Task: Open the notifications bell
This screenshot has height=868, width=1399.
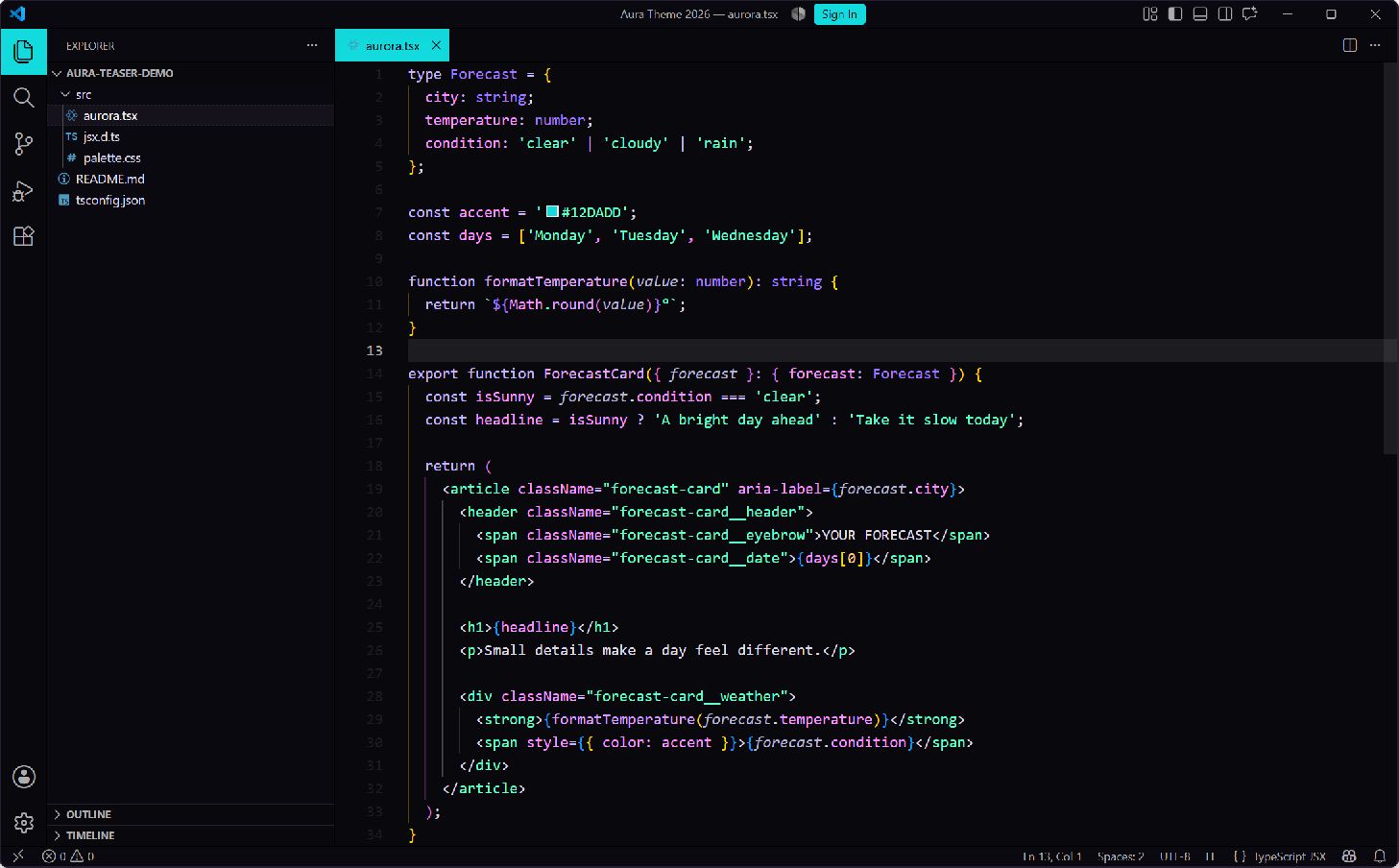Action: click(1380, 856)
